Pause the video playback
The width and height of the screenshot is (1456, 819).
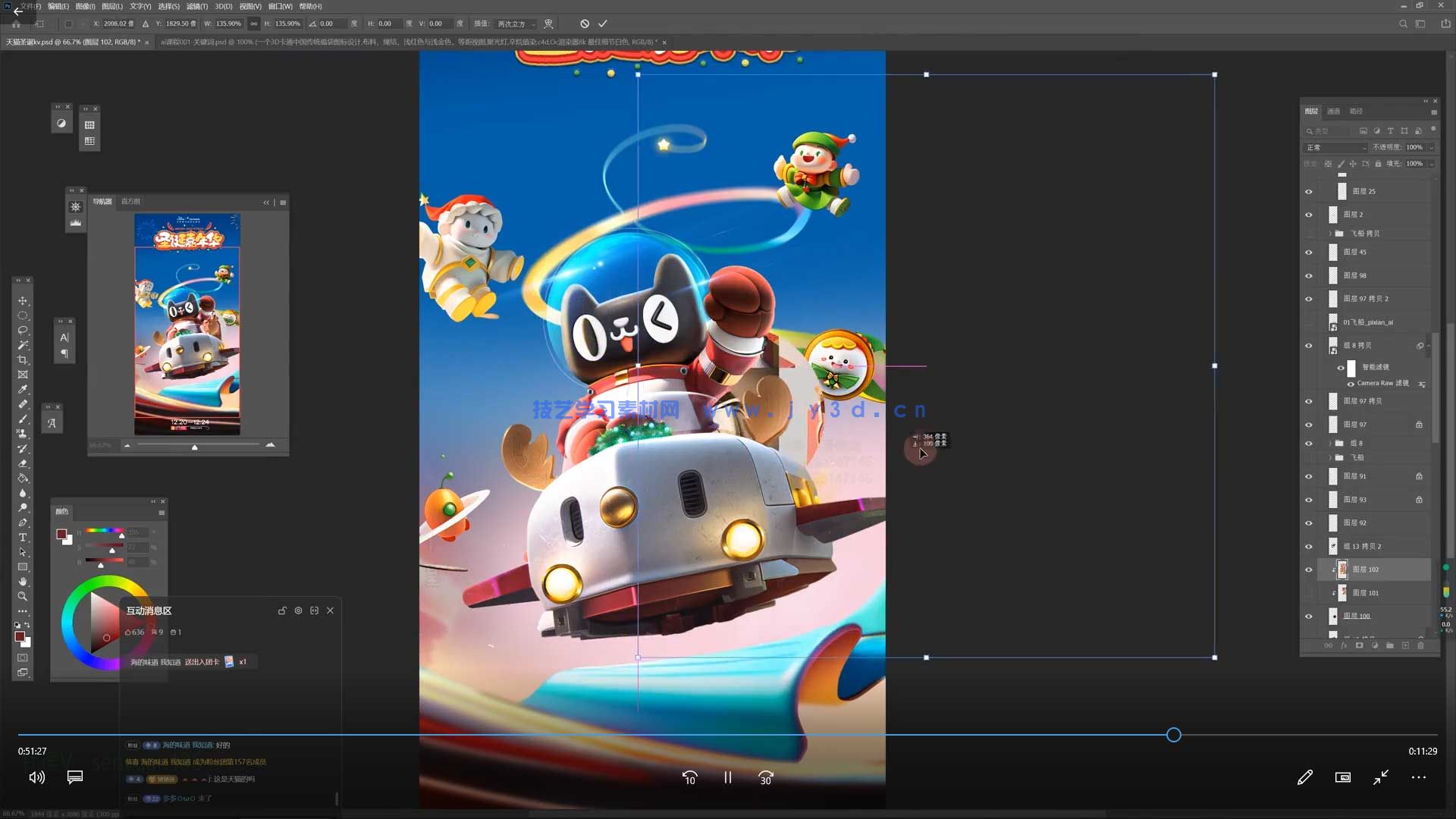click(x=727, y=777)
